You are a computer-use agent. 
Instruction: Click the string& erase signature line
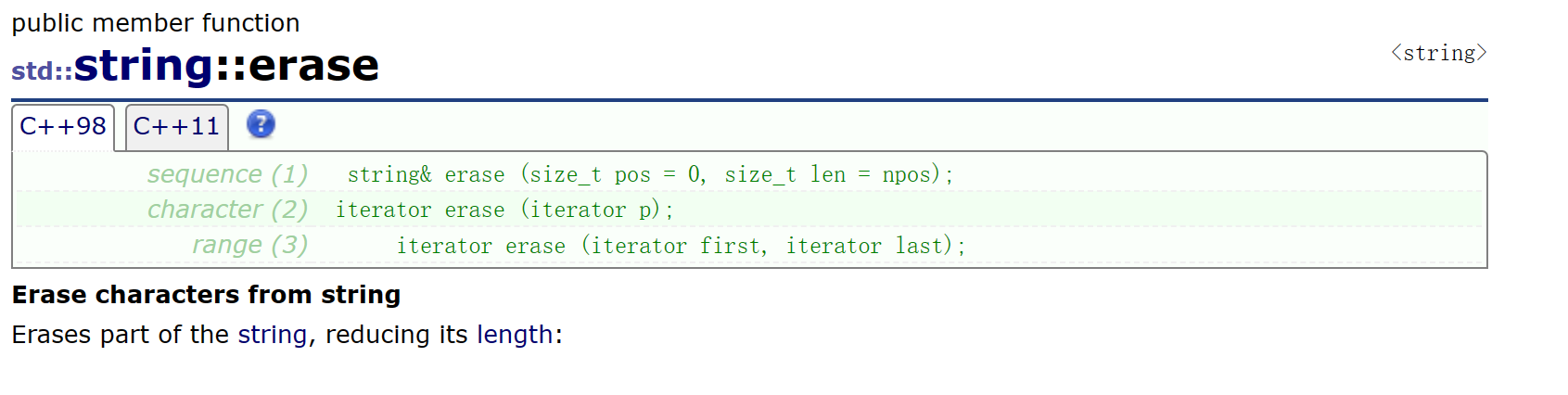(650, 174)
